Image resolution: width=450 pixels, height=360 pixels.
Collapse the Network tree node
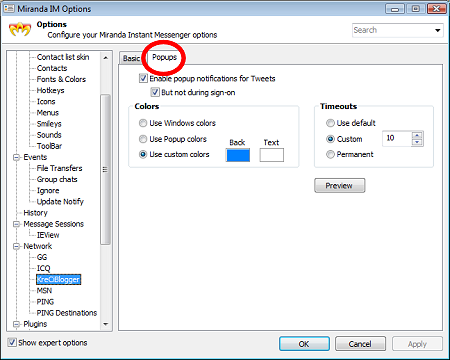[16, 246]
